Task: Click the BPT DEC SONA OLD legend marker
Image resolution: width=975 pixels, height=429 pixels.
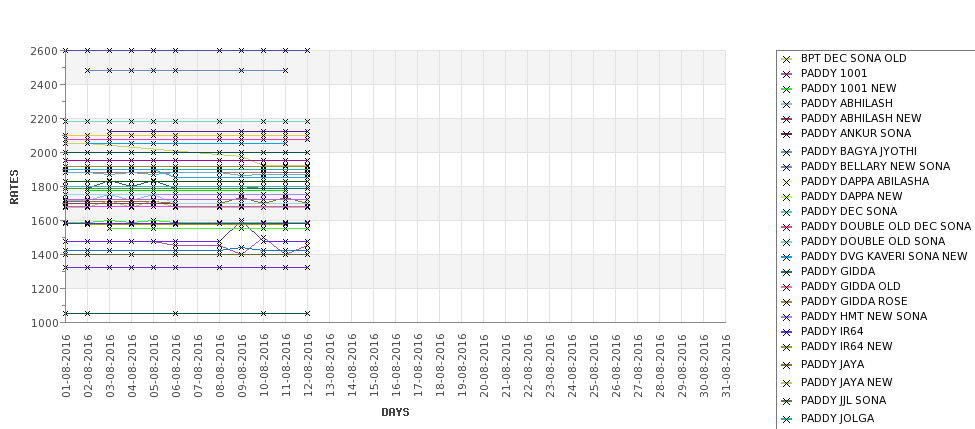Action: point(787,59)
